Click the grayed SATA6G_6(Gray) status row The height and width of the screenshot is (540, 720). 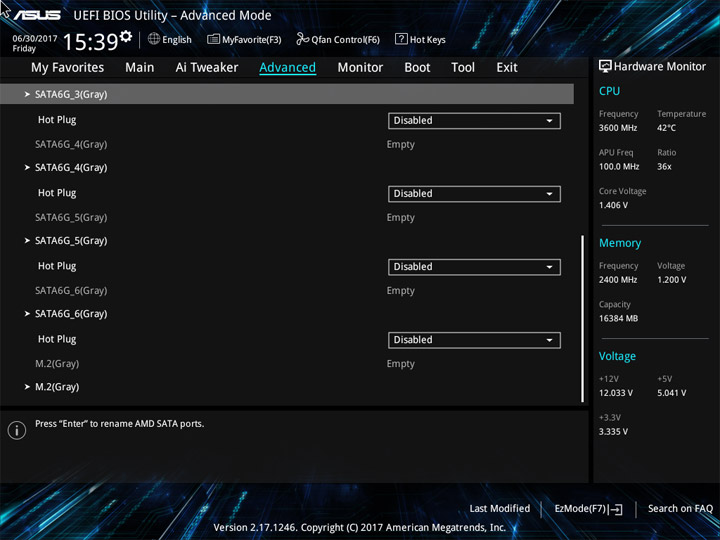[x=71, y=290]
